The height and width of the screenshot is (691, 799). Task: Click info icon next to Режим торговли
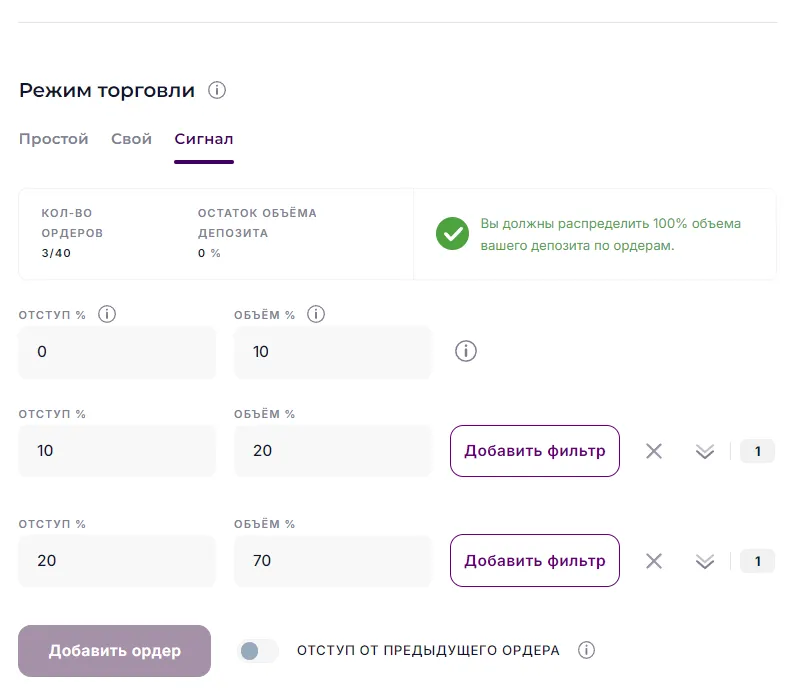(x=217, y=91)
